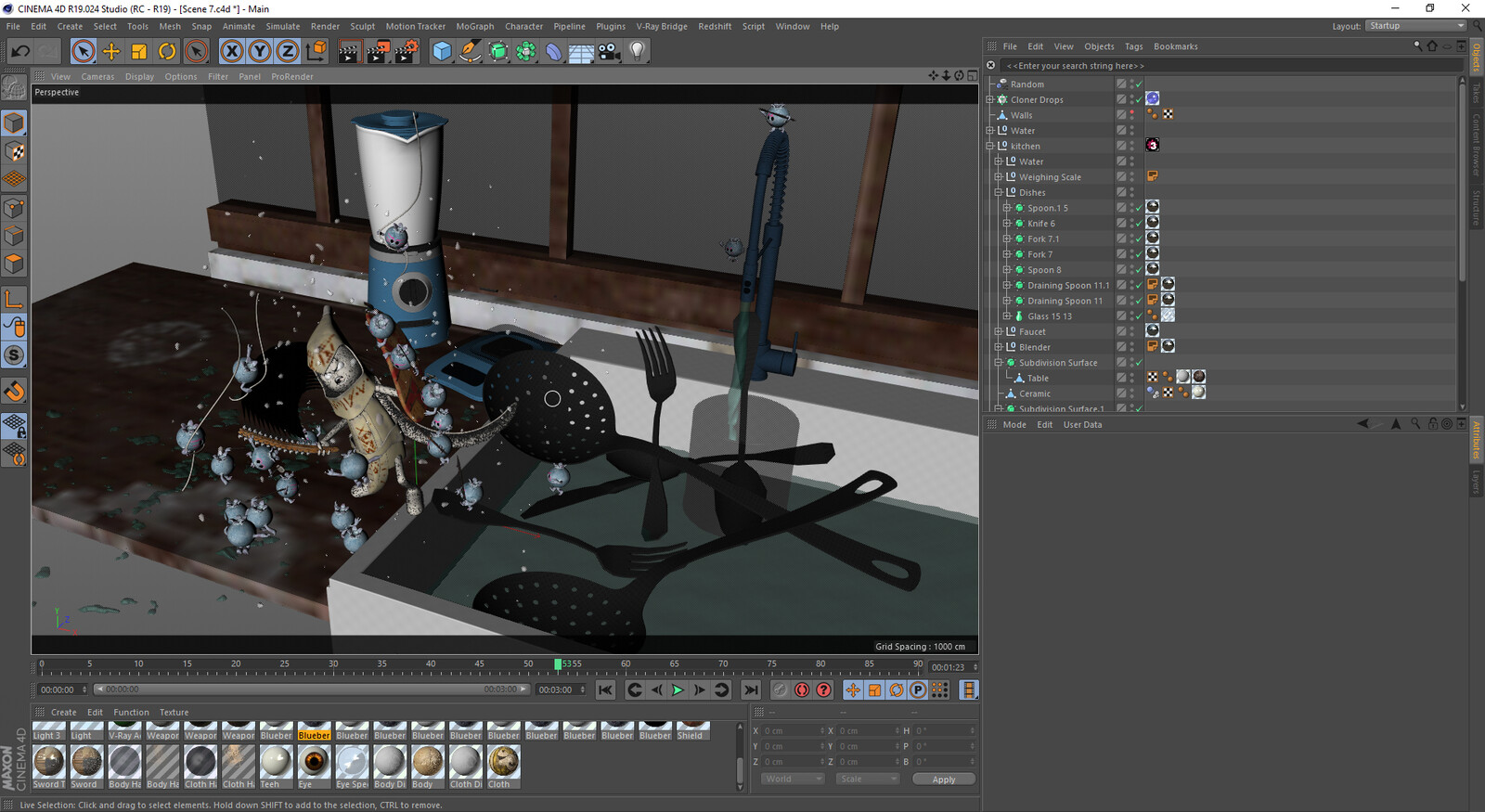Add a Camera object
1485x812 pixels.
(609, 51)
